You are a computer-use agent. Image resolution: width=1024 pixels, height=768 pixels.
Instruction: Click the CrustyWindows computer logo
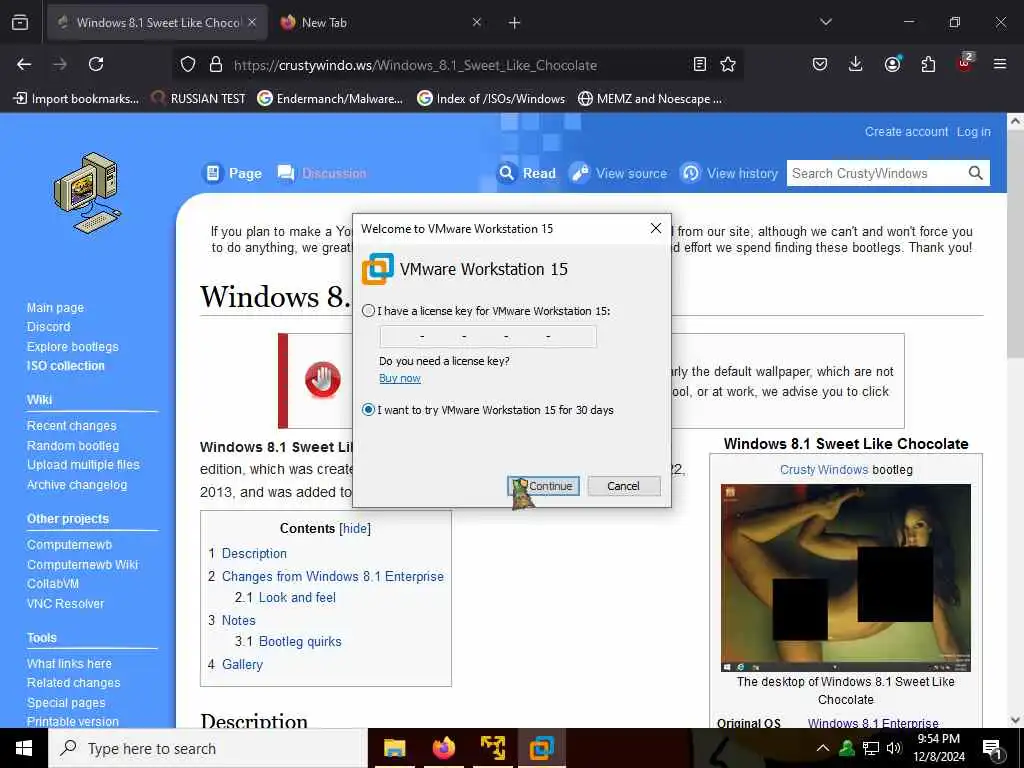click(x=88, y=193)
